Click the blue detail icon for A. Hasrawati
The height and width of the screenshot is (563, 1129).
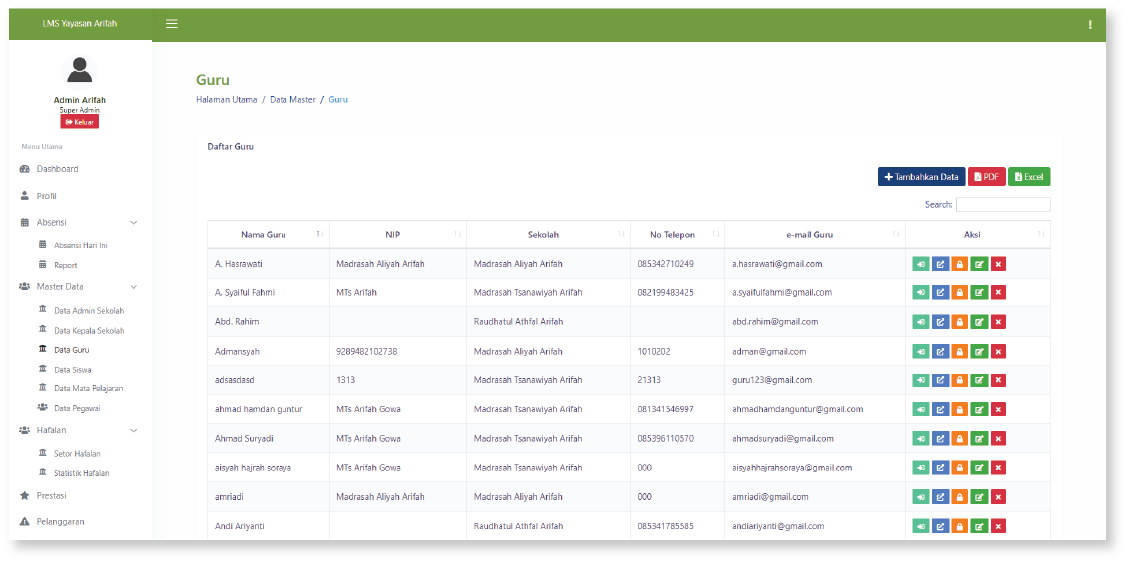coord(940,264)
